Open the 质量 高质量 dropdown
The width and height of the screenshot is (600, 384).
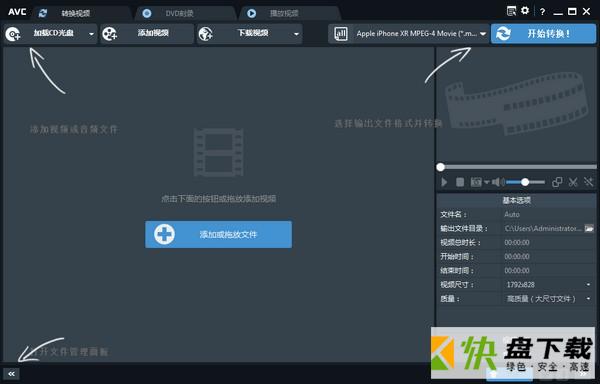[x=549, y=299]
